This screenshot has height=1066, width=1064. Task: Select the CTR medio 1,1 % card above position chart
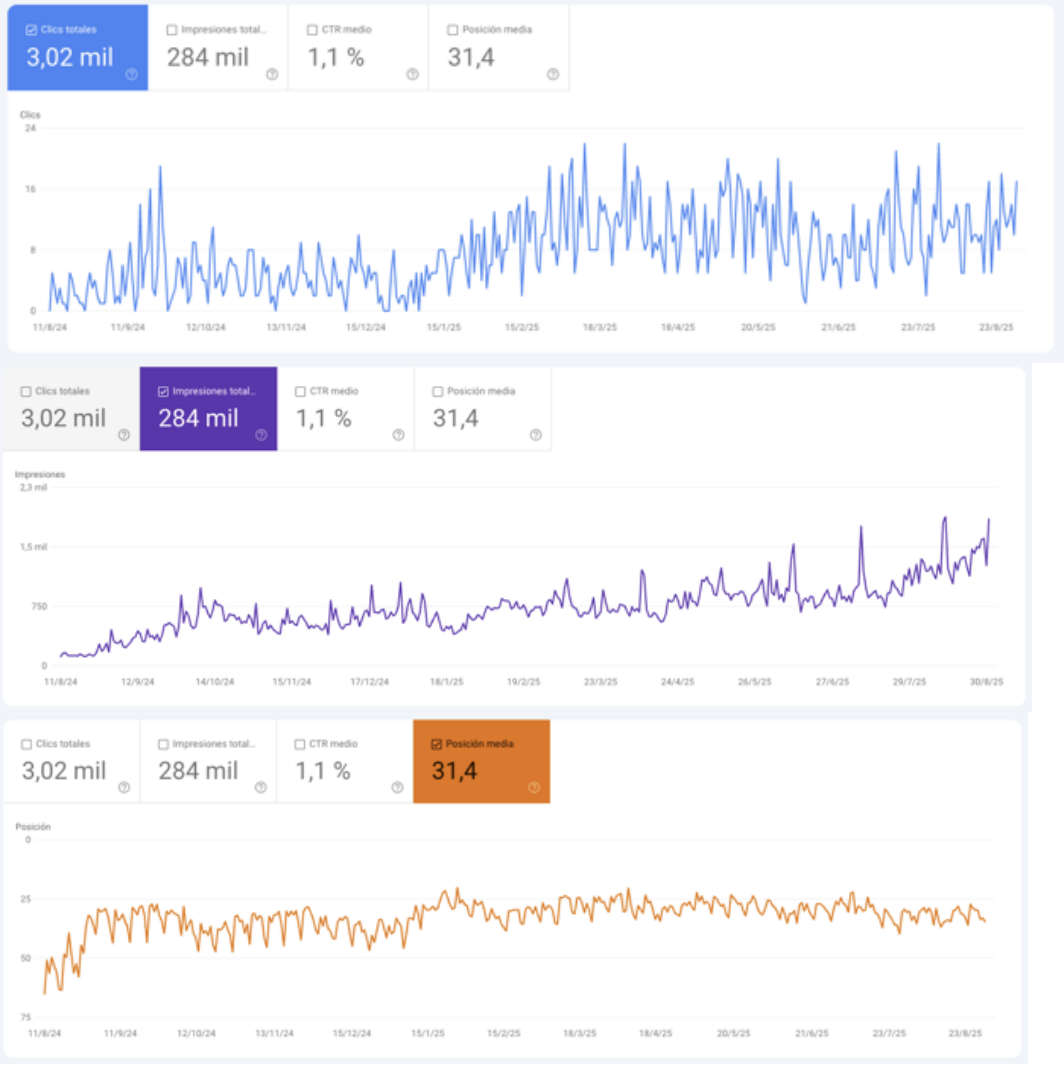344,761
